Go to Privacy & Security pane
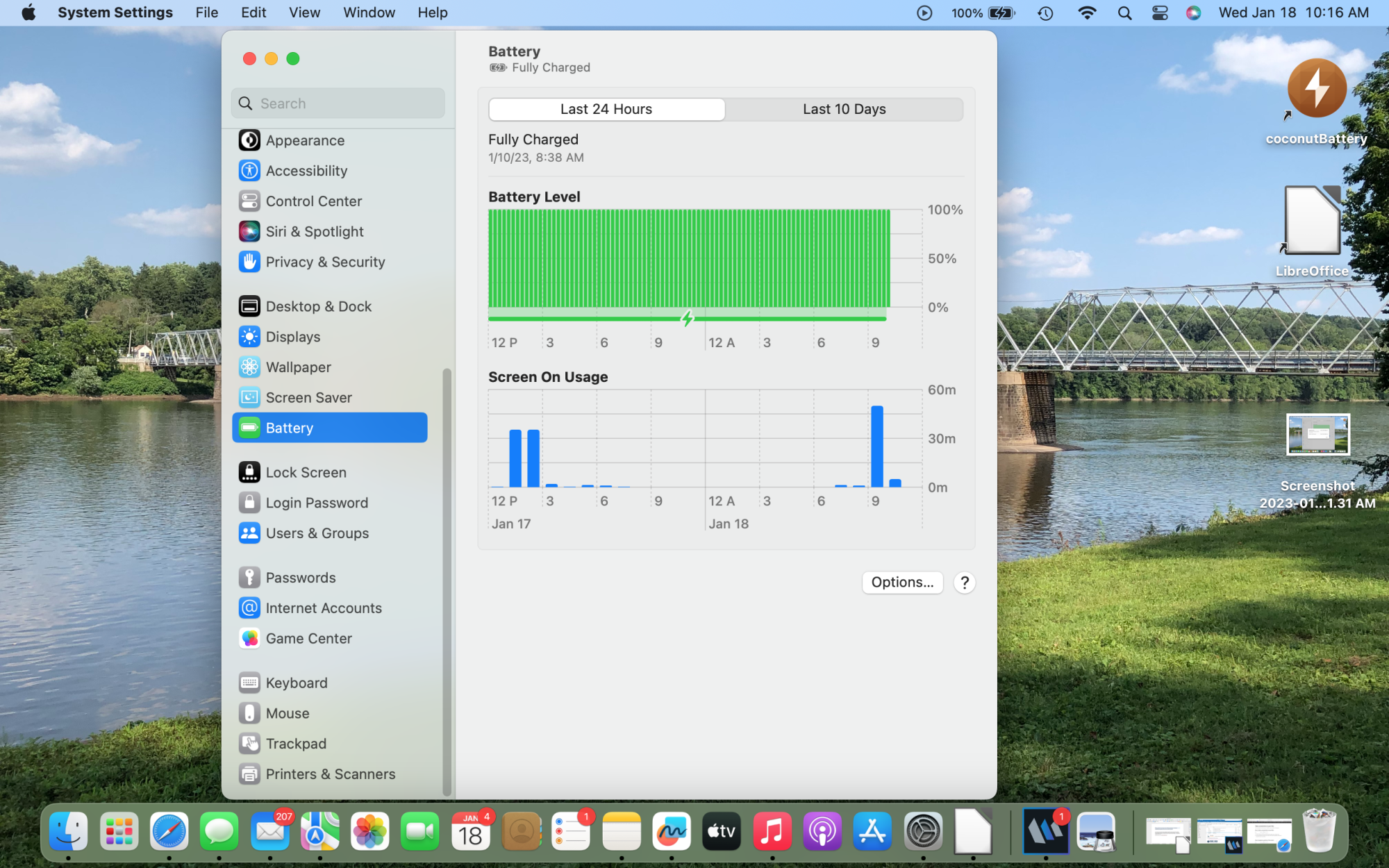Viewport: 1389px width, 868px height. click(x=324, y=262)
